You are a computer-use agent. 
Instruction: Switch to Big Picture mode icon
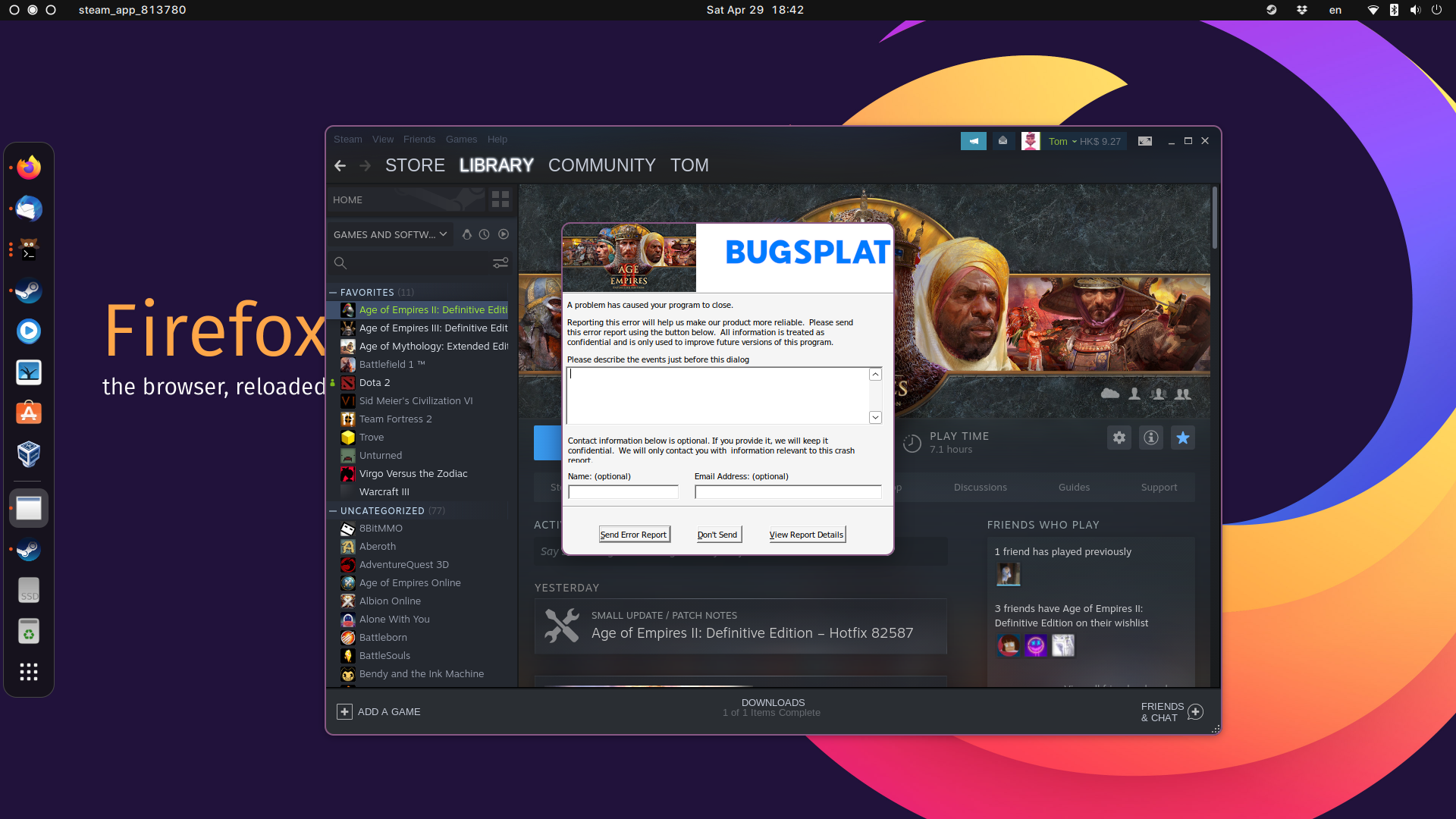pyautogui.click(x=1145, y=141)
